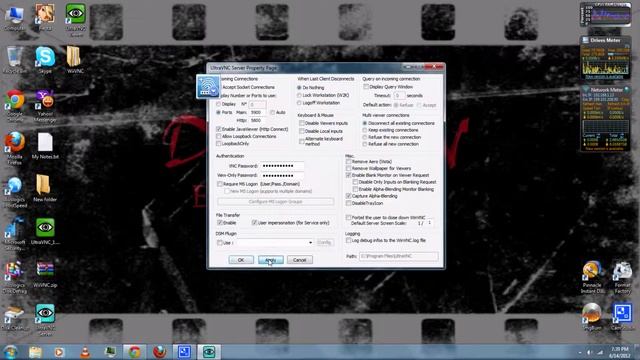640x360 pixels.
Task: Open Pinnacle Instant DVD desktop shortcut
Action: (592, 277)
